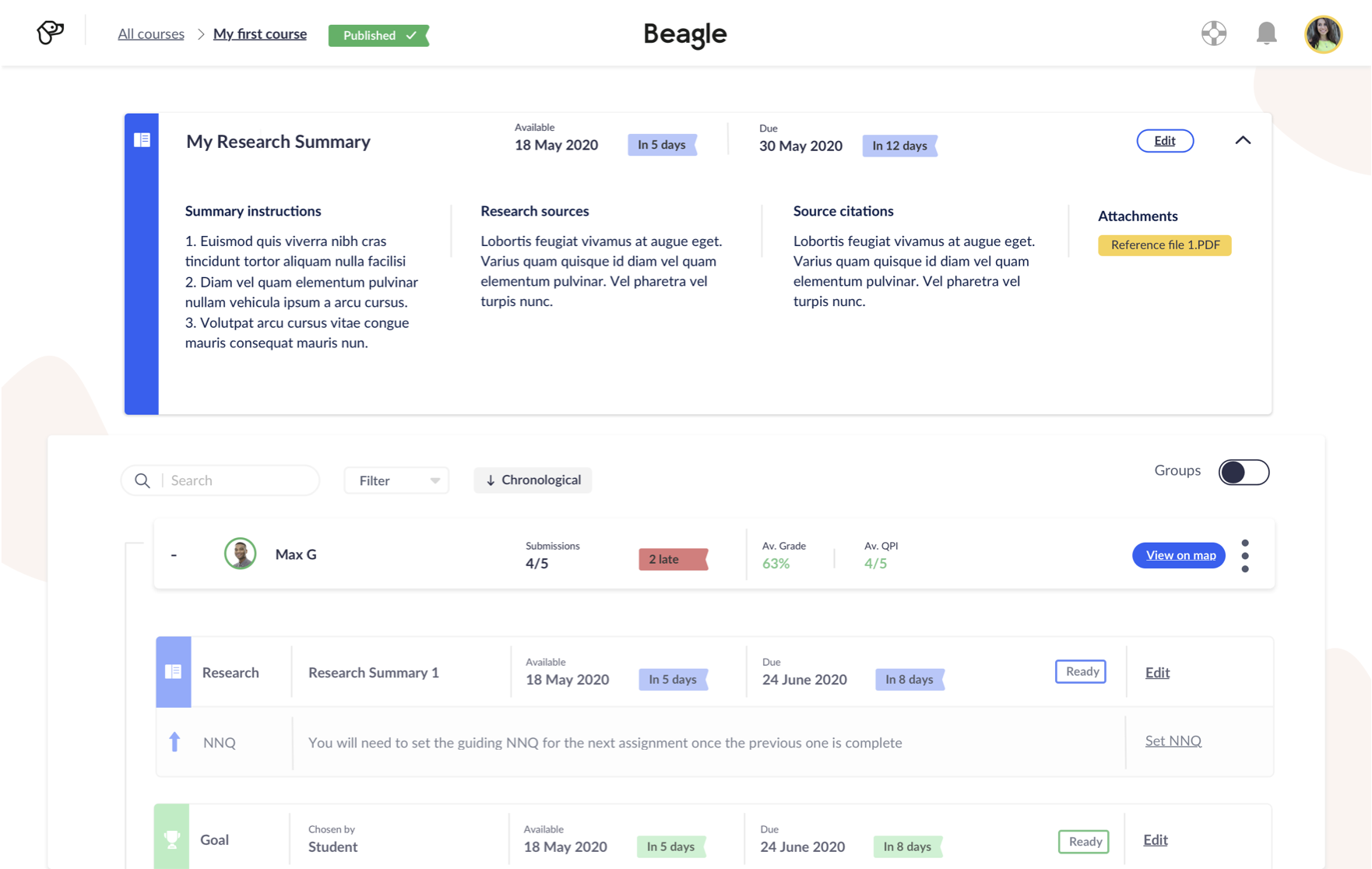Click the Set NNQ link
1372x869 pixels.
click(x=1173, y=741)
